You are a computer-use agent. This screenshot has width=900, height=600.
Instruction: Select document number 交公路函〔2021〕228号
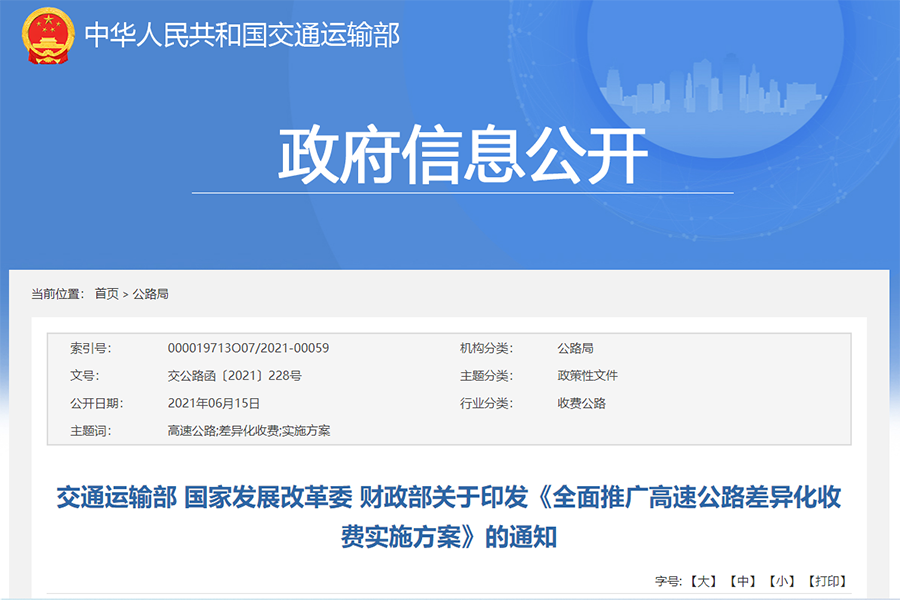[234, 376]
